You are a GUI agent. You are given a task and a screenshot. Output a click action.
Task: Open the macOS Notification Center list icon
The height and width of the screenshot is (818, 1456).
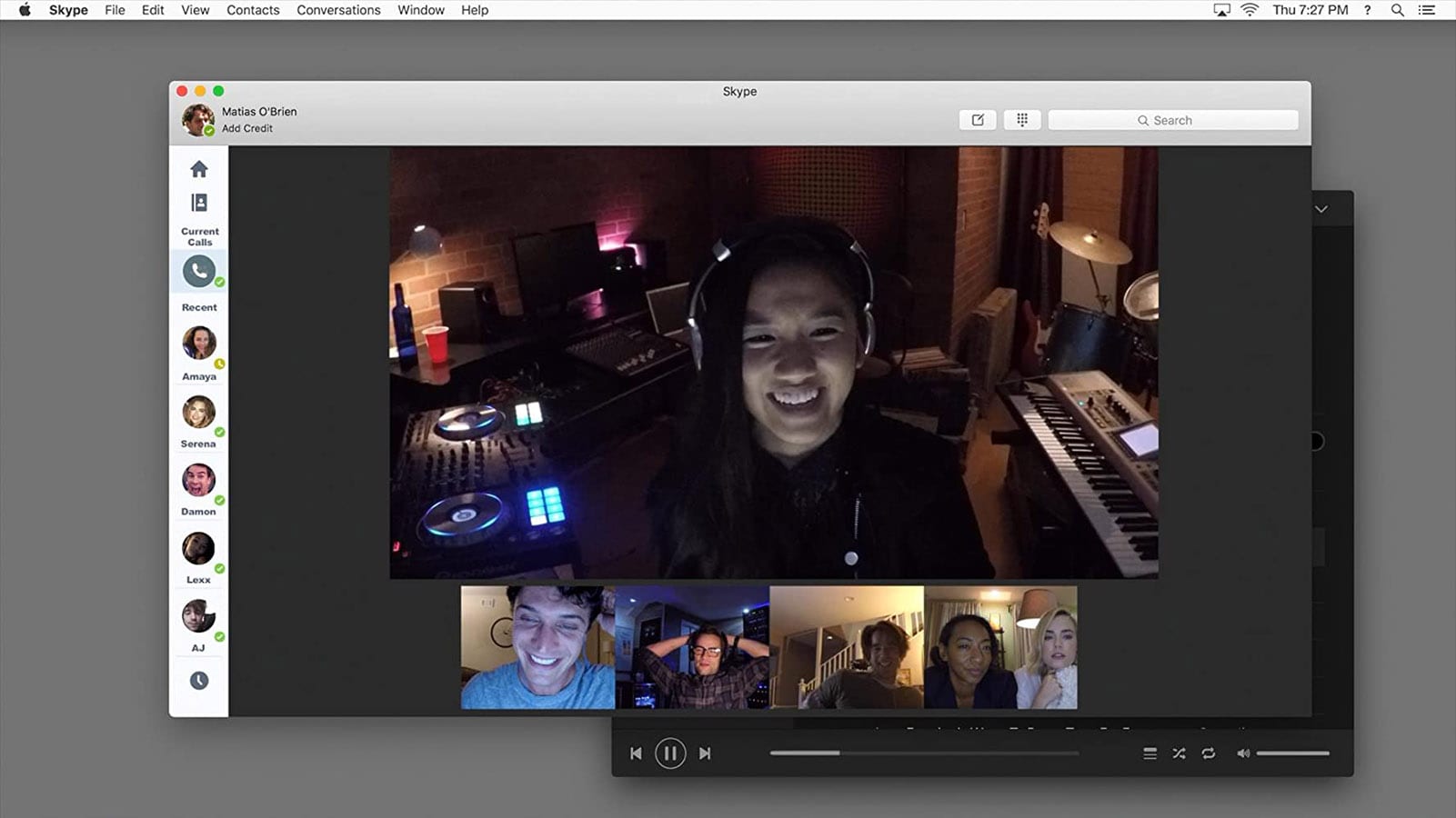coord(1427,10)
